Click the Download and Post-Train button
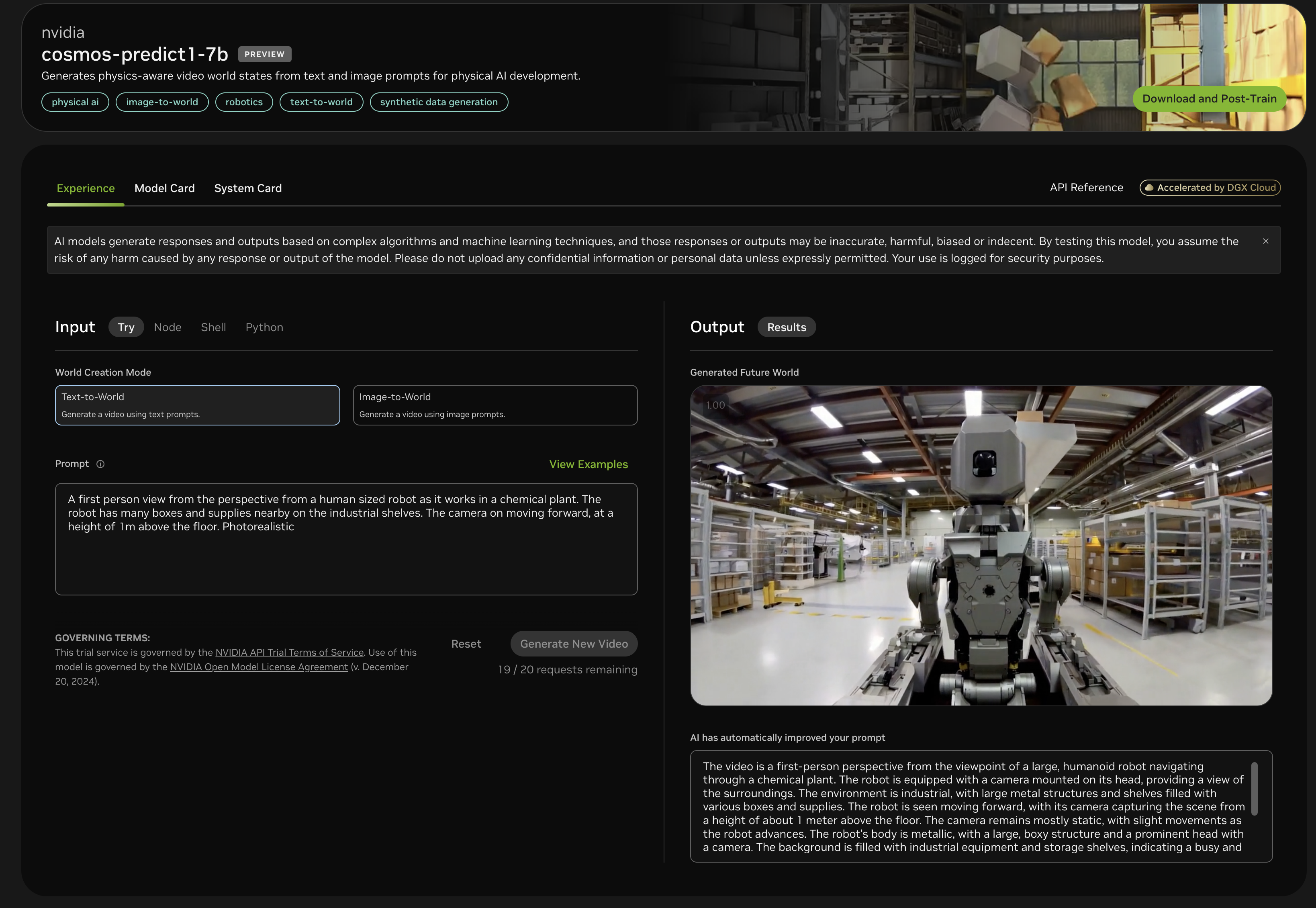This screenshot has width=1316, height=908. pyautogui.click(x=1210, y=99)
